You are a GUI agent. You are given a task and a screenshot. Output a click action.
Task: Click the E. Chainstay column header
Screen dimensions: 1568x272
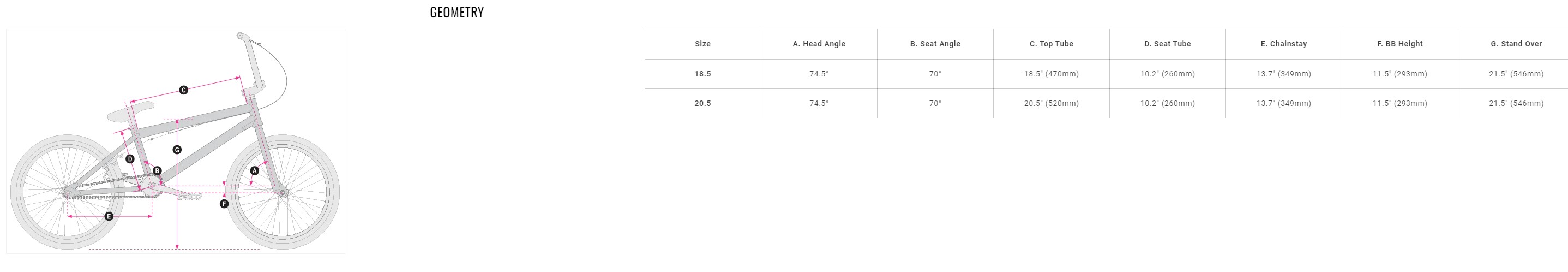click(x=1284, y=44)
